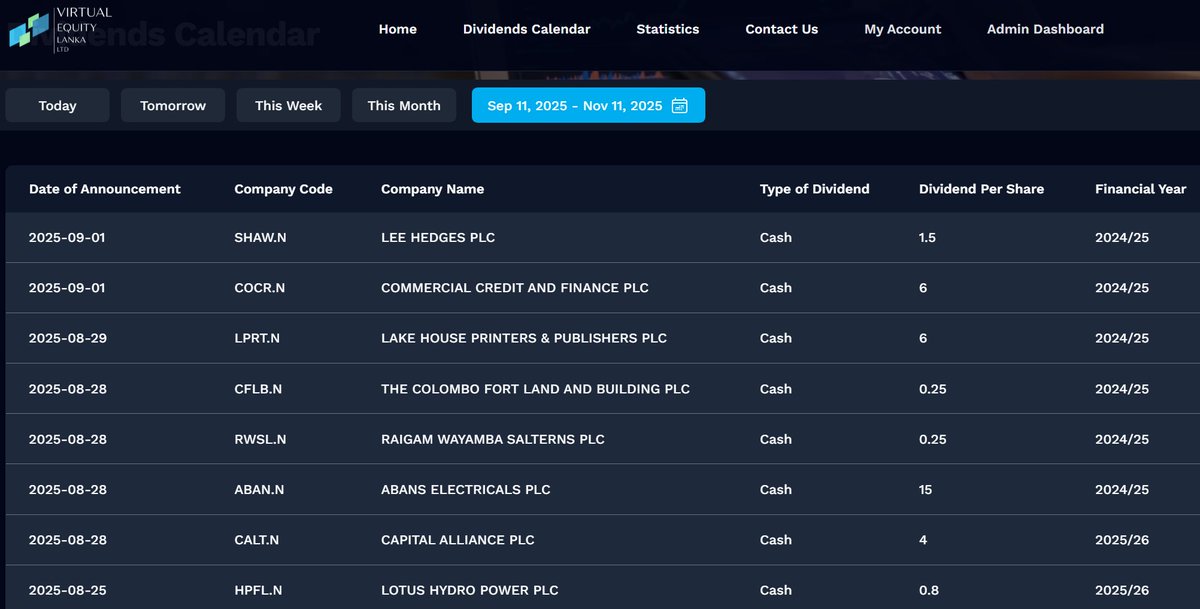Click LOTUS HYDRO POWER PLC

click(470, 590)
